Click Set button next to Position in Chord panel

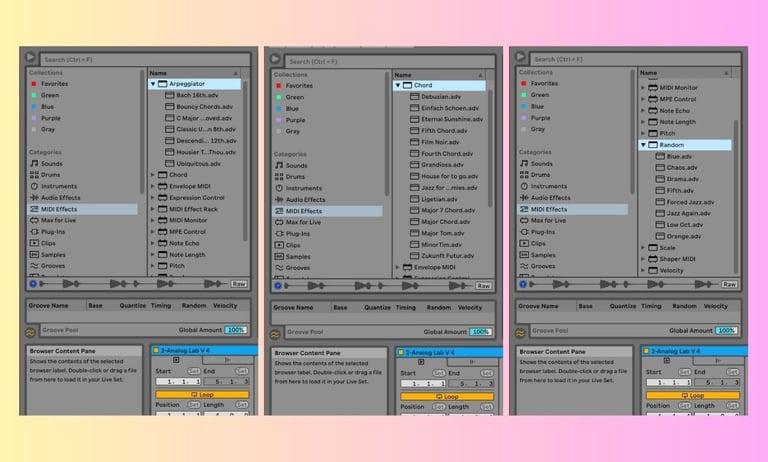[x=438, y=407]
